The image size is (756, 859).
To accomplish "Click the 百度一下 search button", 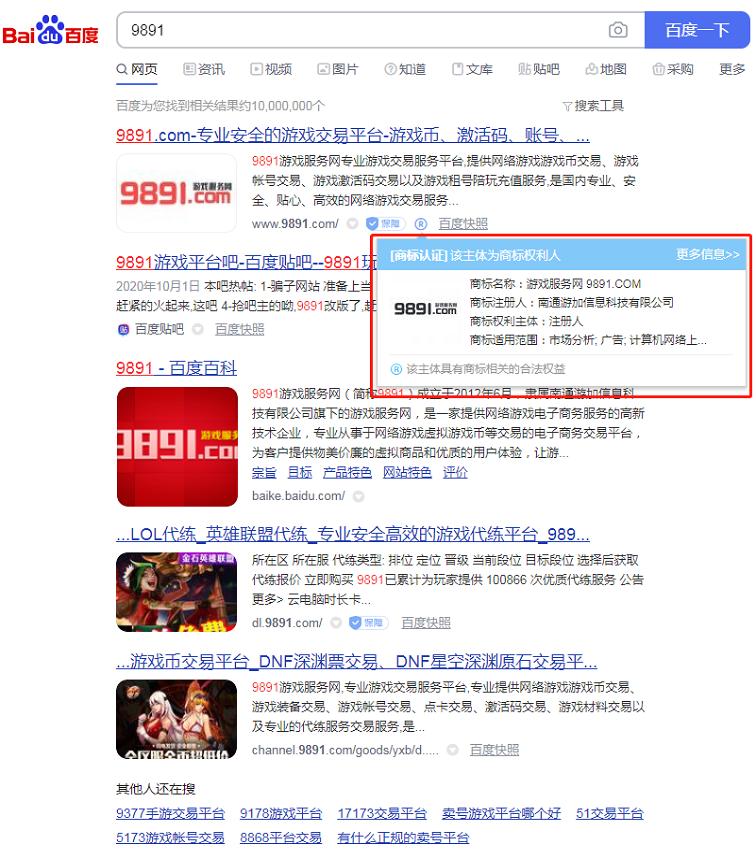I will [x=697, y=30].
